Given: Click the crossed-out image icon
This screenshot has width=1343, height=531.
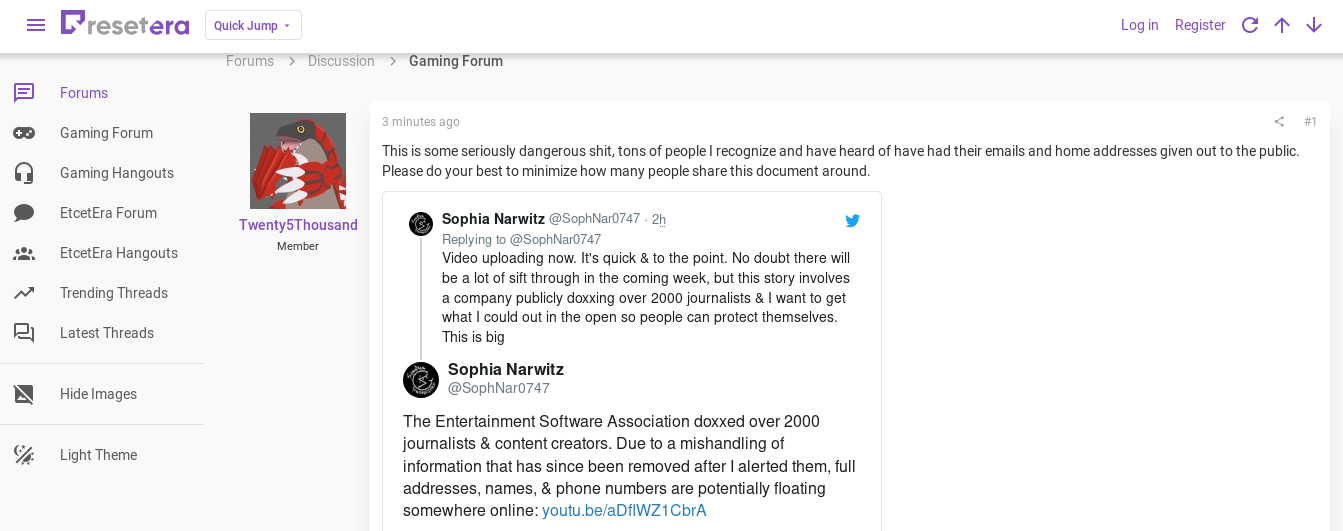Looking at the screenshot, I should coord(24,394).
